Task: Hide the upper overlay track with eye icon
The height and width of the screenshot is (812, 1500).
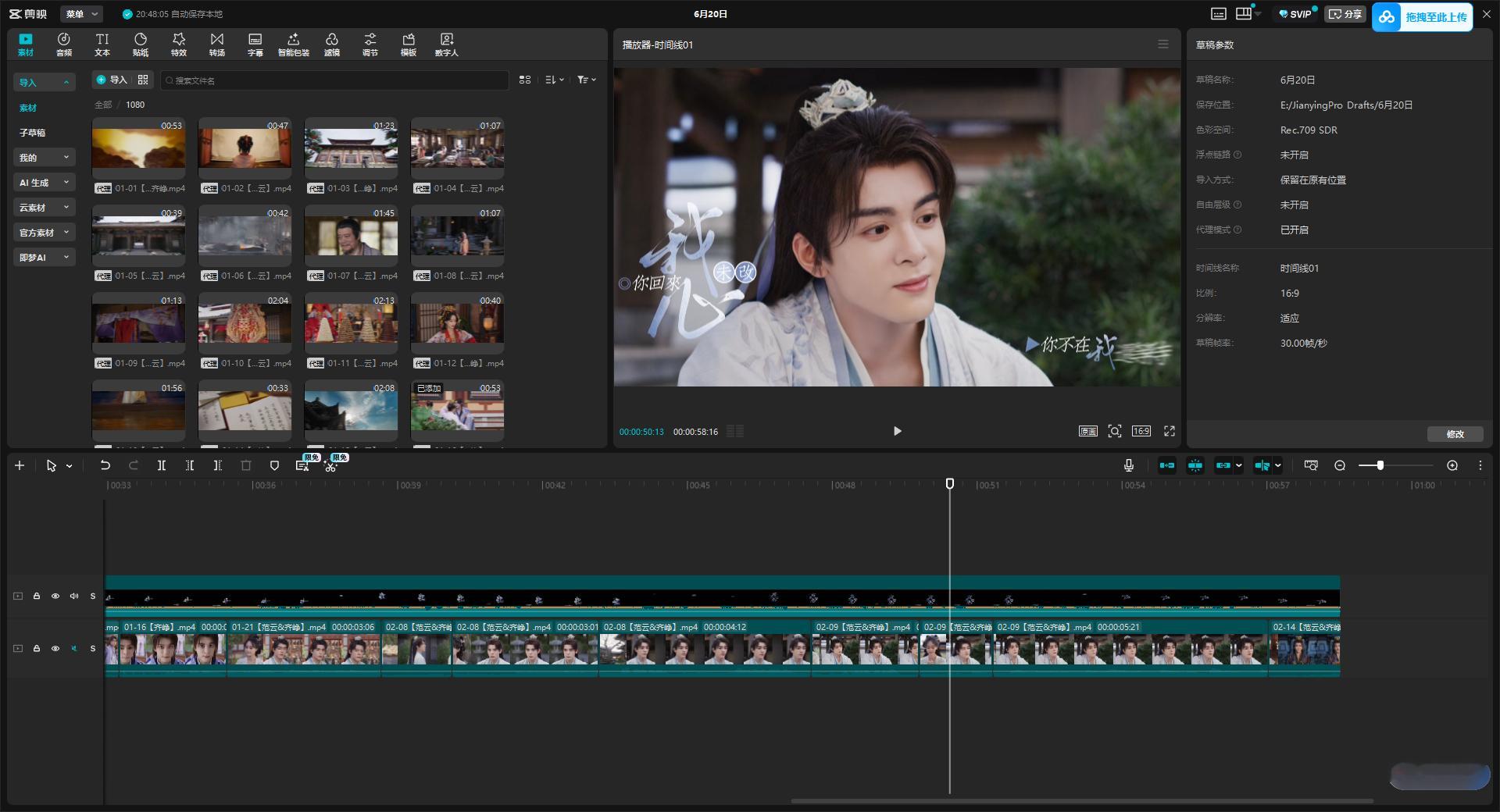Action: coord(55,596)
